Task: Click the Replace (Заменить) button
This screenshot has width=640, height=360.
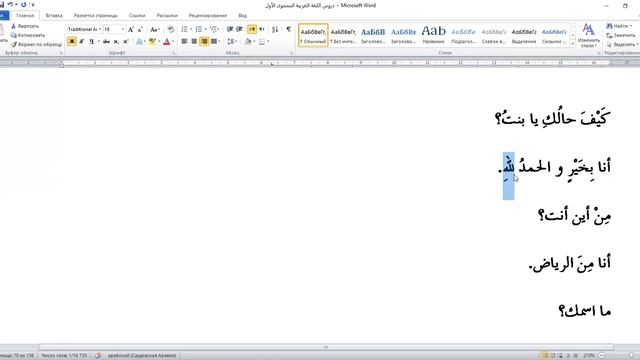Action: click(x=620, y=35)
